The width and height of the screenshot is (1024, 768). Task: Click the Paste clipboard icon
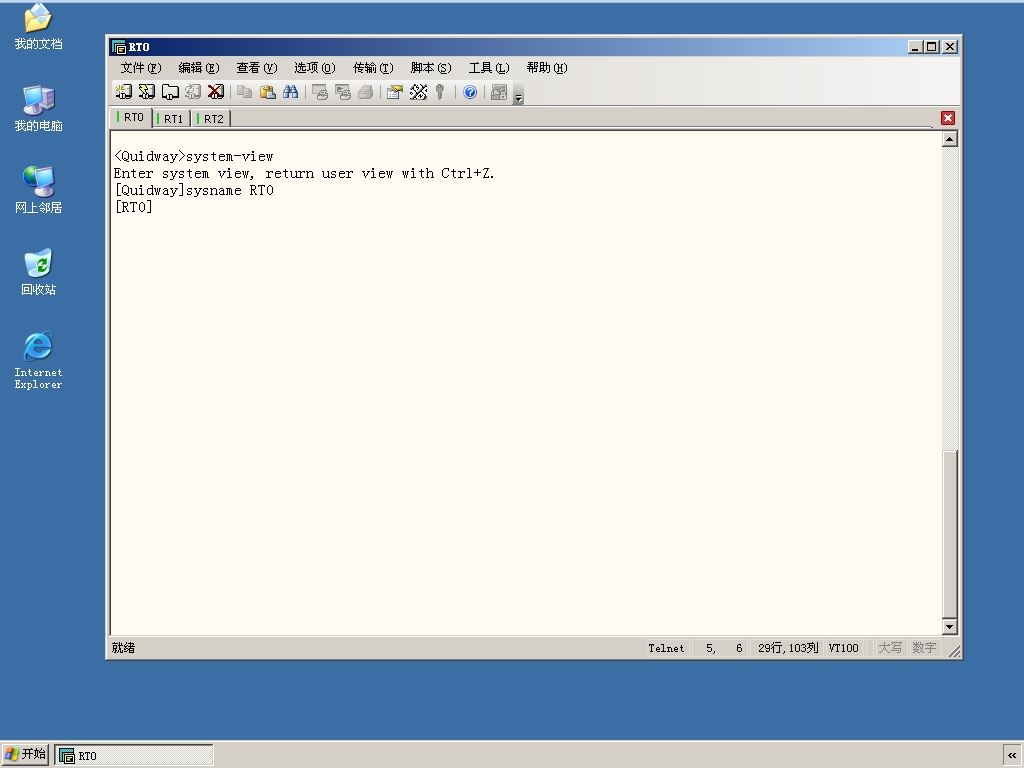[267, 92]
